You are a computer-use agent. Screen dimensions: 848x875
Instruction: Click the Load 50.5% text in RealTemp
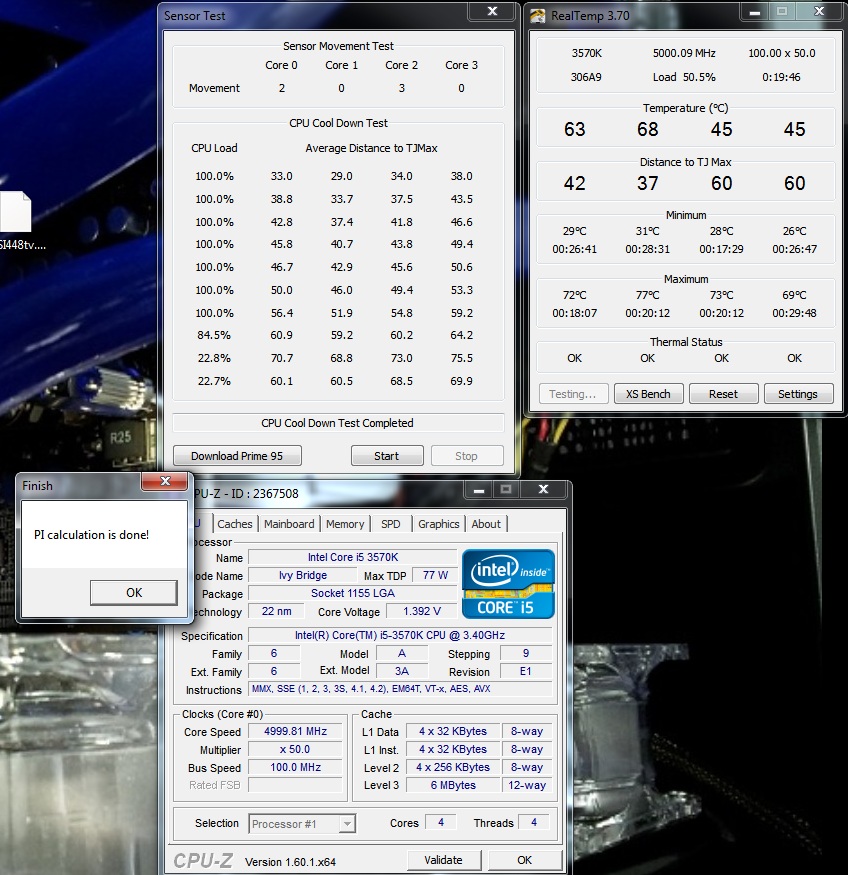(684, 77)
